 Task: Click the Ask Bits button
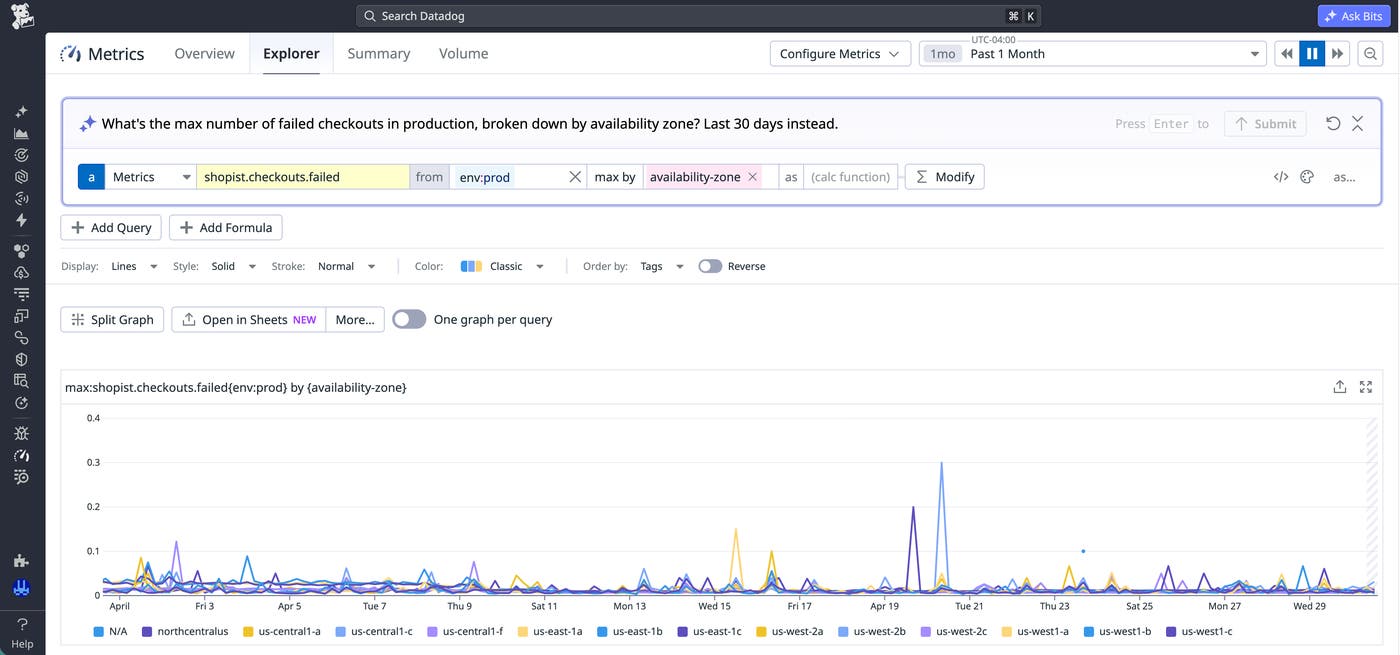tap(1354, 16)
